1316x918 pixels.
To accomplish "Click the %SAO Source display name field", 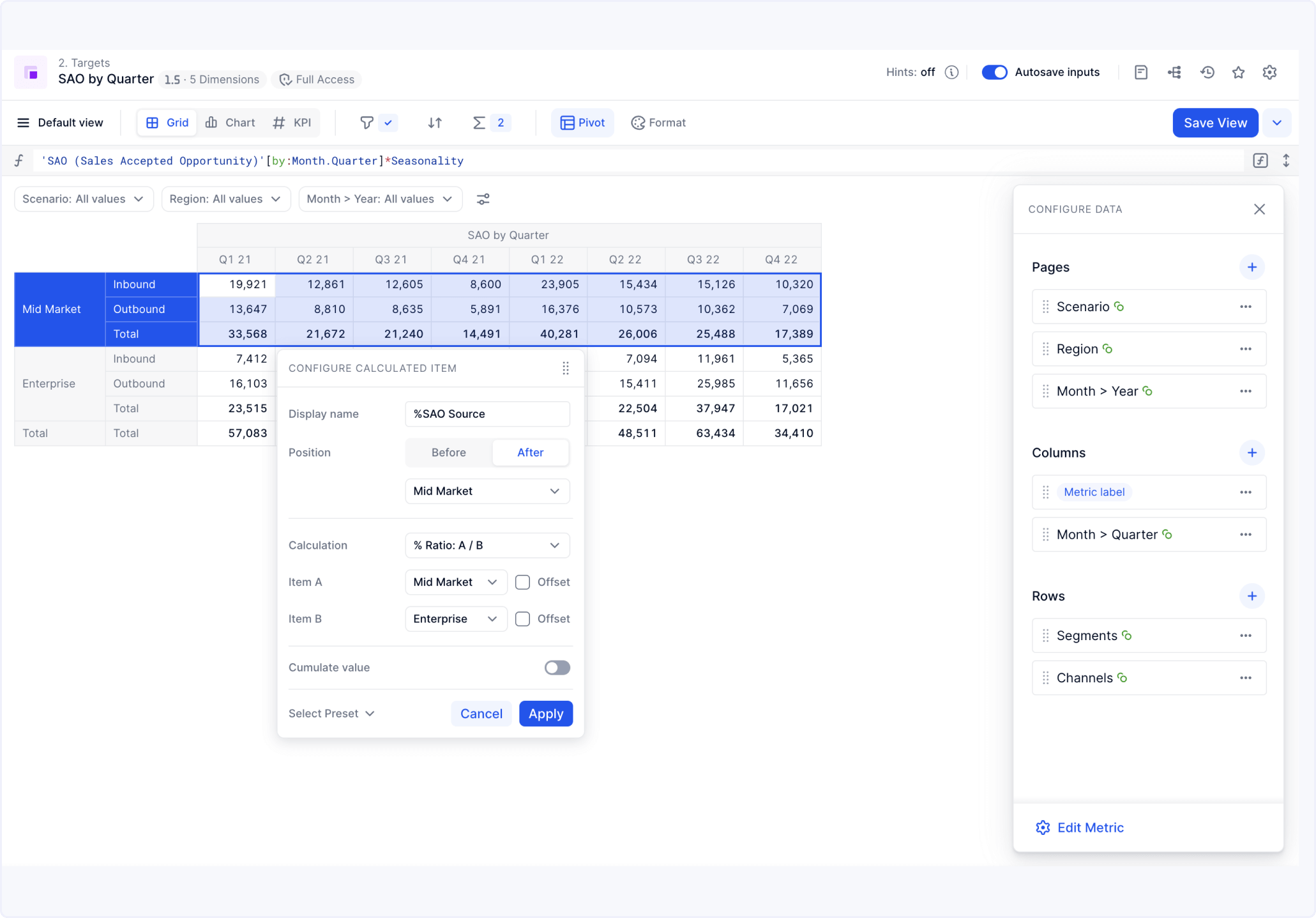I will 487,414.
